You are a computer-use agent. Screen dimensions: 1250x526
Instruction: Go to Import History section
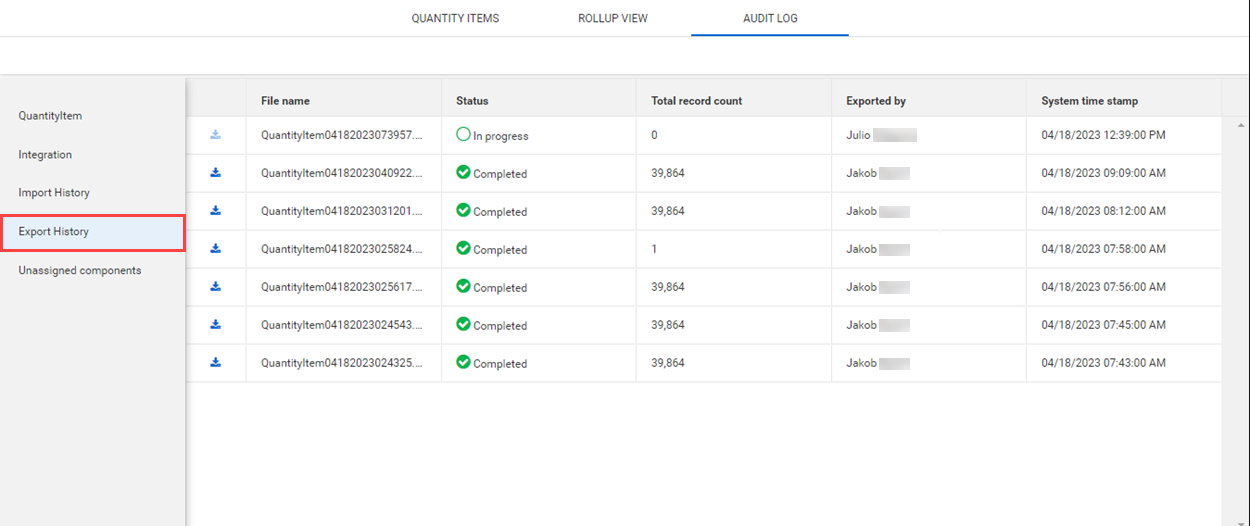pyautogui.click(x=54, y=193)
